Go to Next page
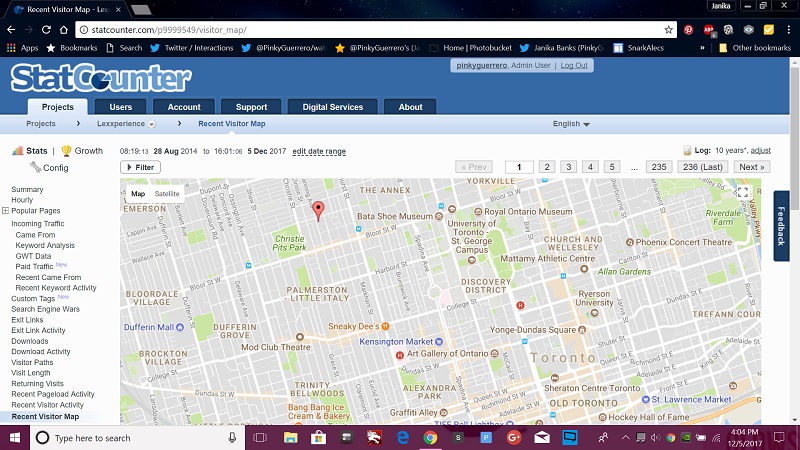Image resolution: width=800 pixels, height=450 pixels. point(752,167)
